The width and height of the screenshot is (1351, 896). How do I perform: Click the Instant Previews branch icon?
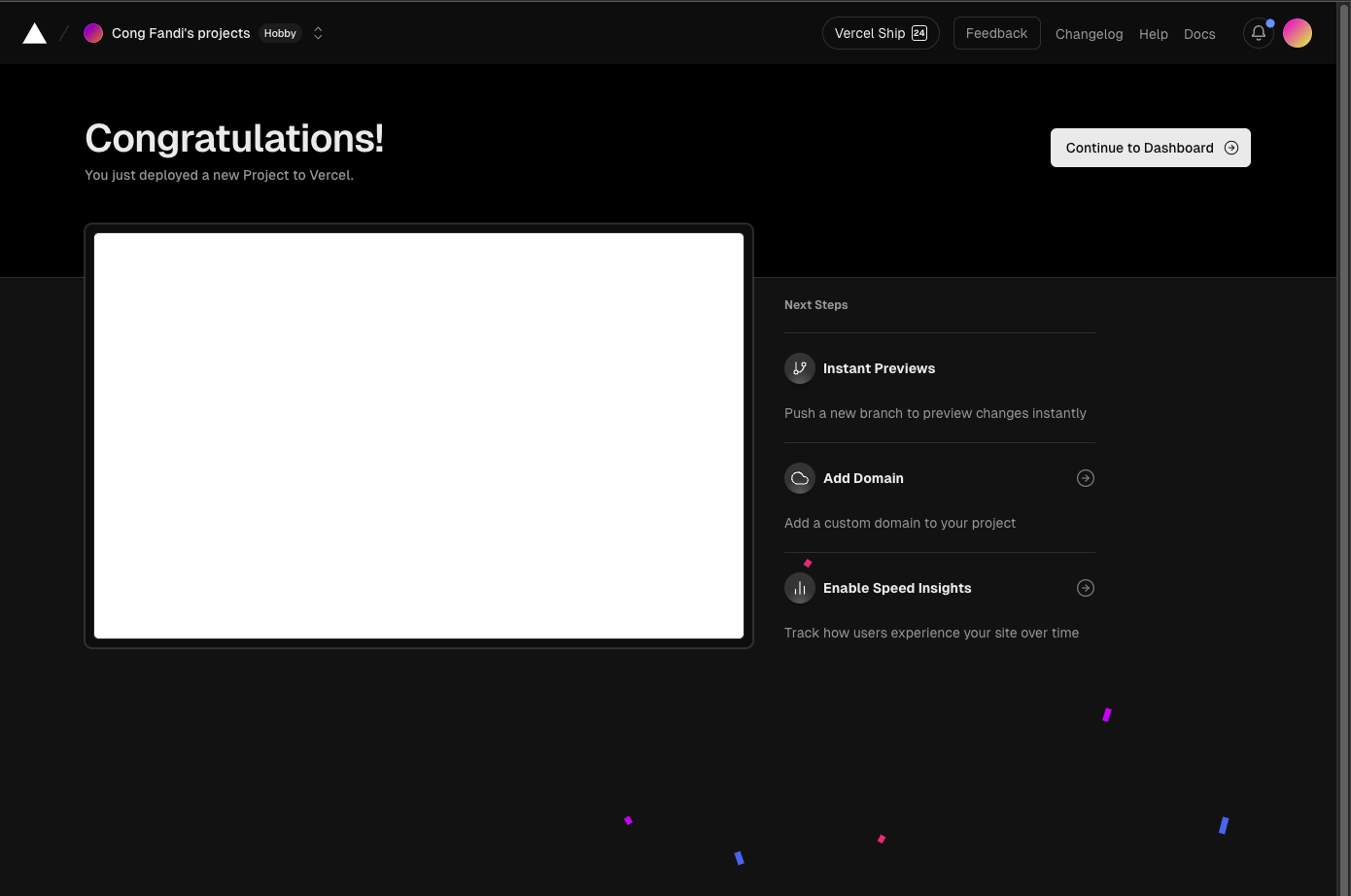tap(799, 368)
